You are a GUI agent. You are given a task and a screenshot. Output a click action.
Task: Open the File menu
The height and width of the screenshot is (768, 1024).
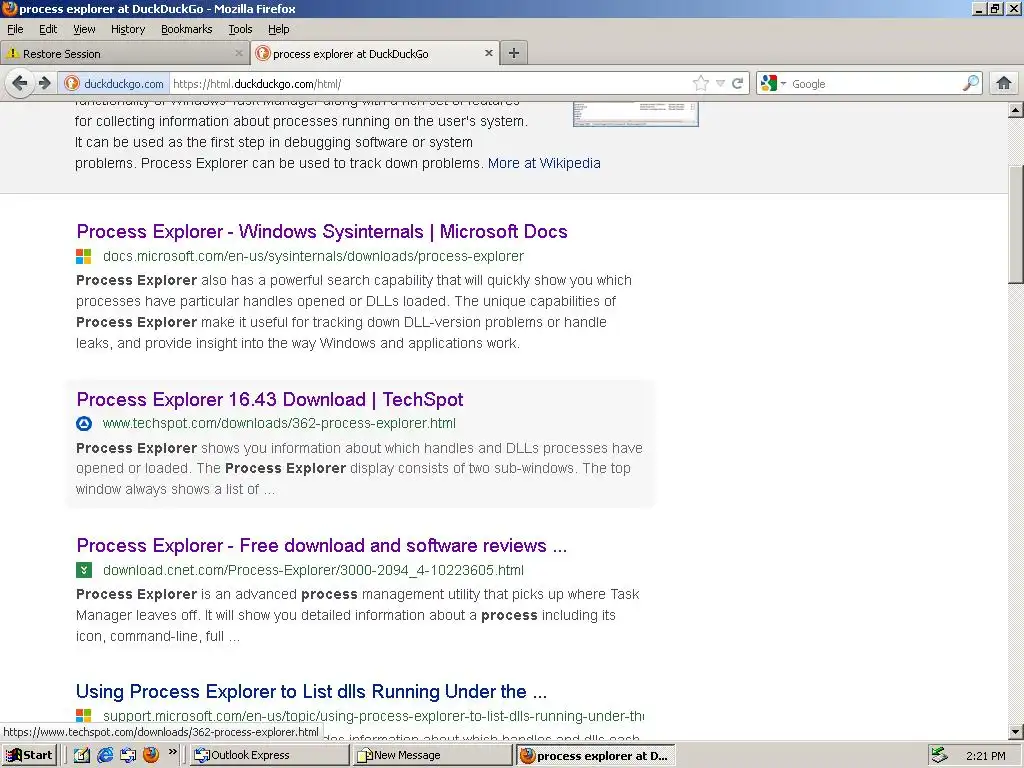15,29
